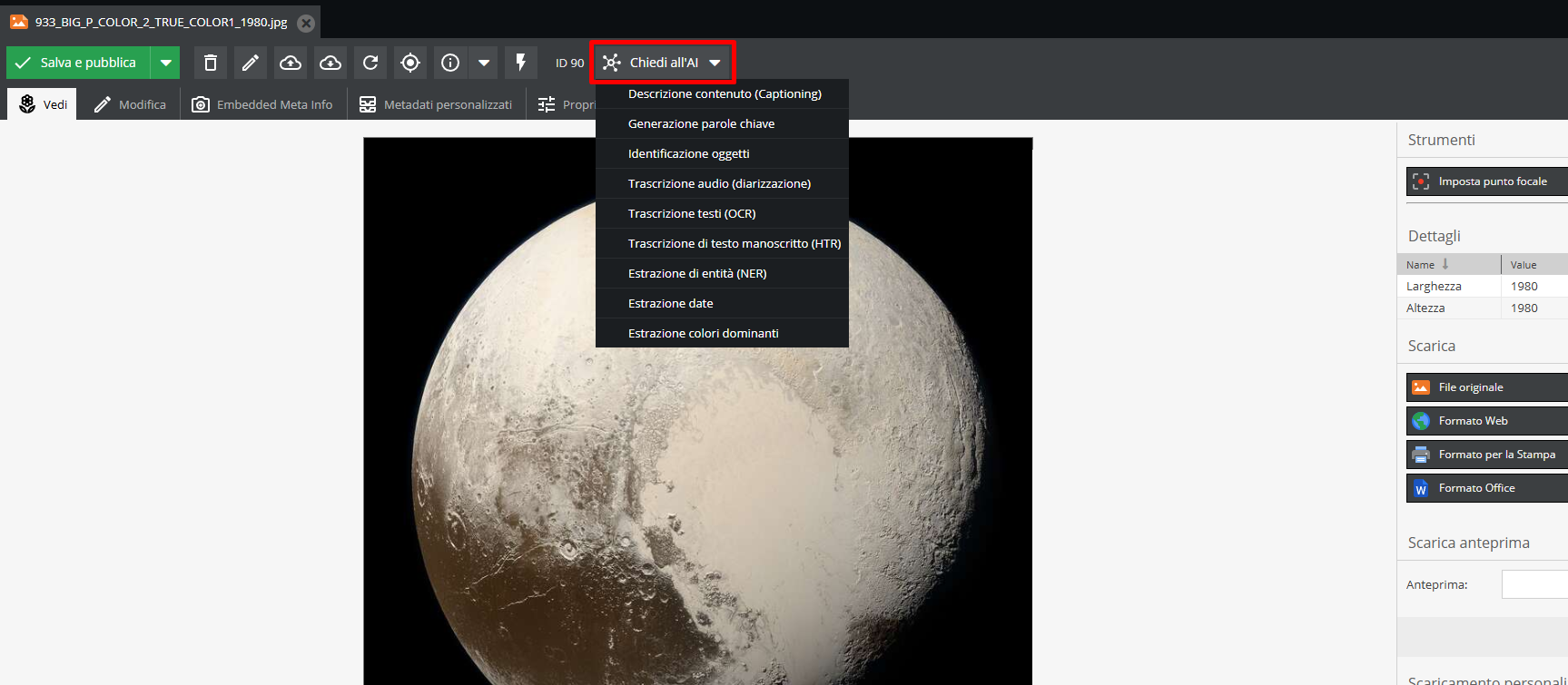Click the delete trash icon in toolbar
This screenshot has height=685, width=1568.
click(x=211, y=63)
